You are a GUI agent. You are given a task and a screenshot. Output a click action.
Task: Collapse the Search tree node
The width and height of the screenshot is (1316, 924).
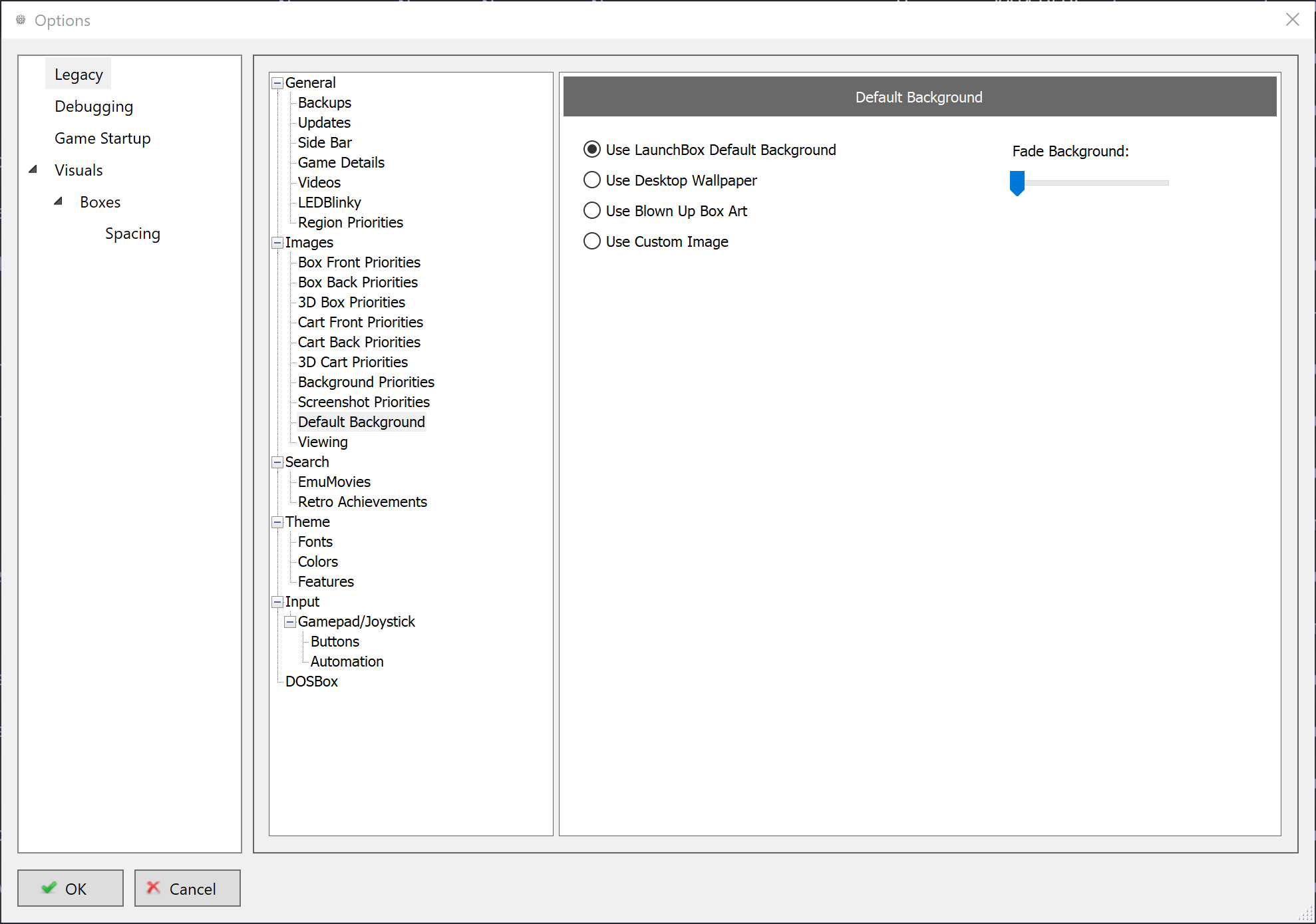pos(277,462)
